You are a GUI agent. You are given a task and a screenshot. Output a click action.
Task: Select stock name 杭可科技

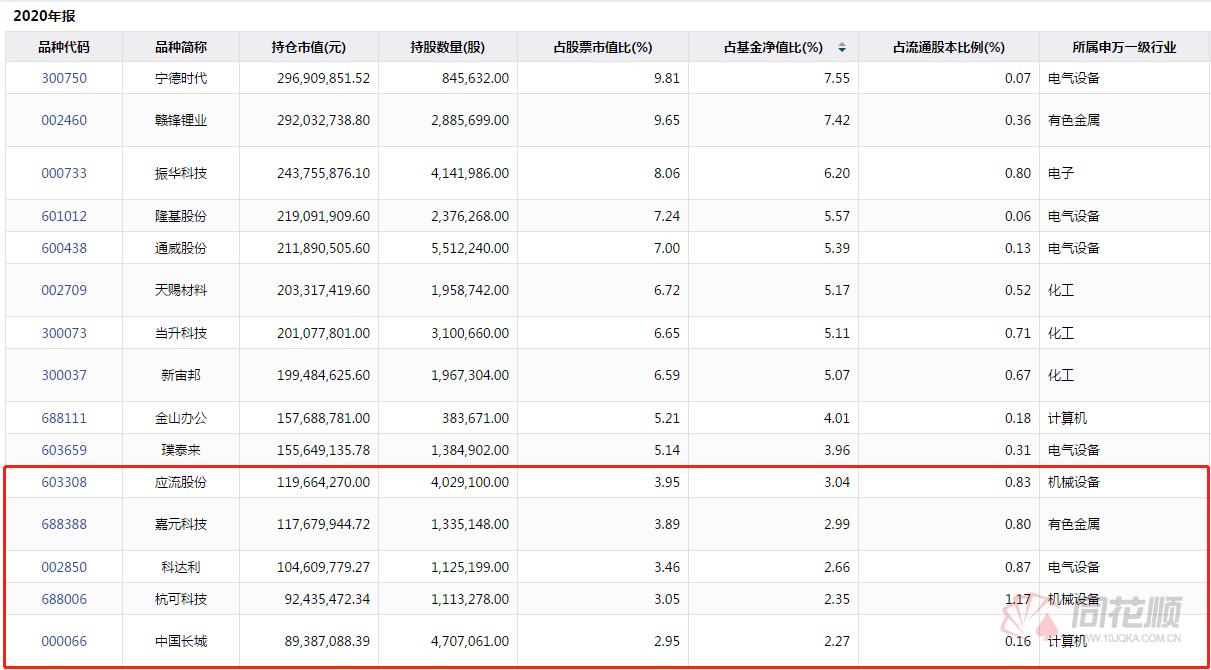click(x=181, y=599)
